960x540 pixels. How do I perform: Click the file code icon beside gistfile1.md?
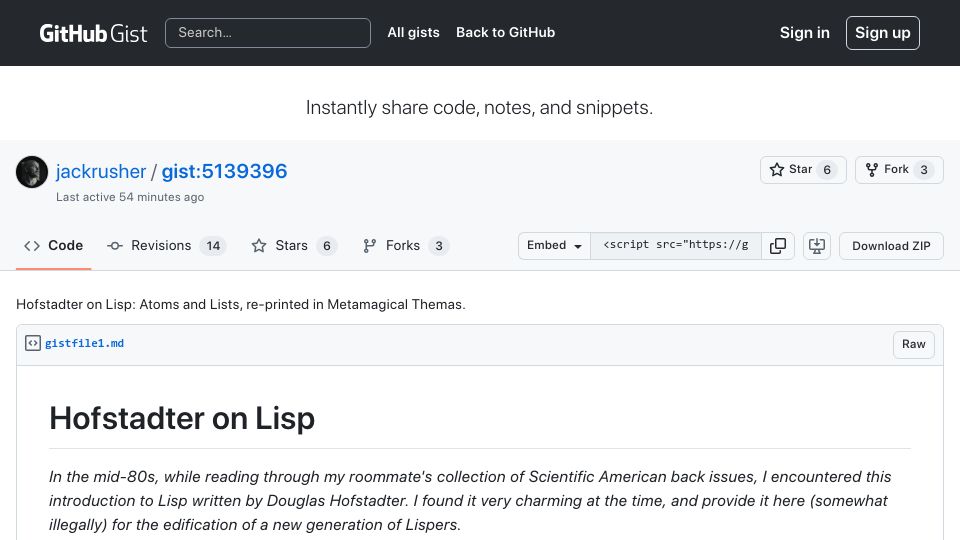33,343
